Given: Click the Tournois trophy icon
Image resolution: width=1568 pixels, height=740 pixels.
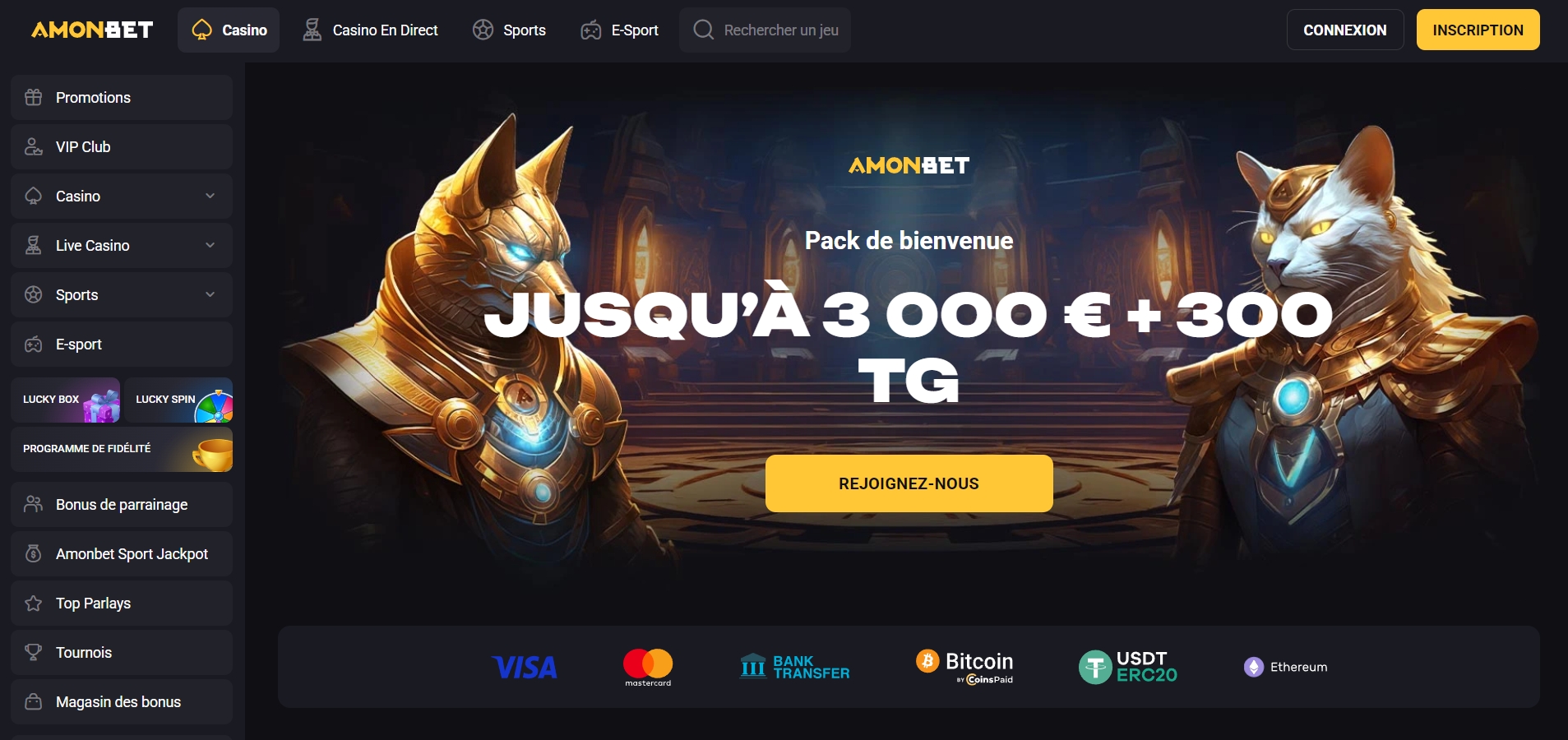Looking at the screenshot, I should point(33,652).
